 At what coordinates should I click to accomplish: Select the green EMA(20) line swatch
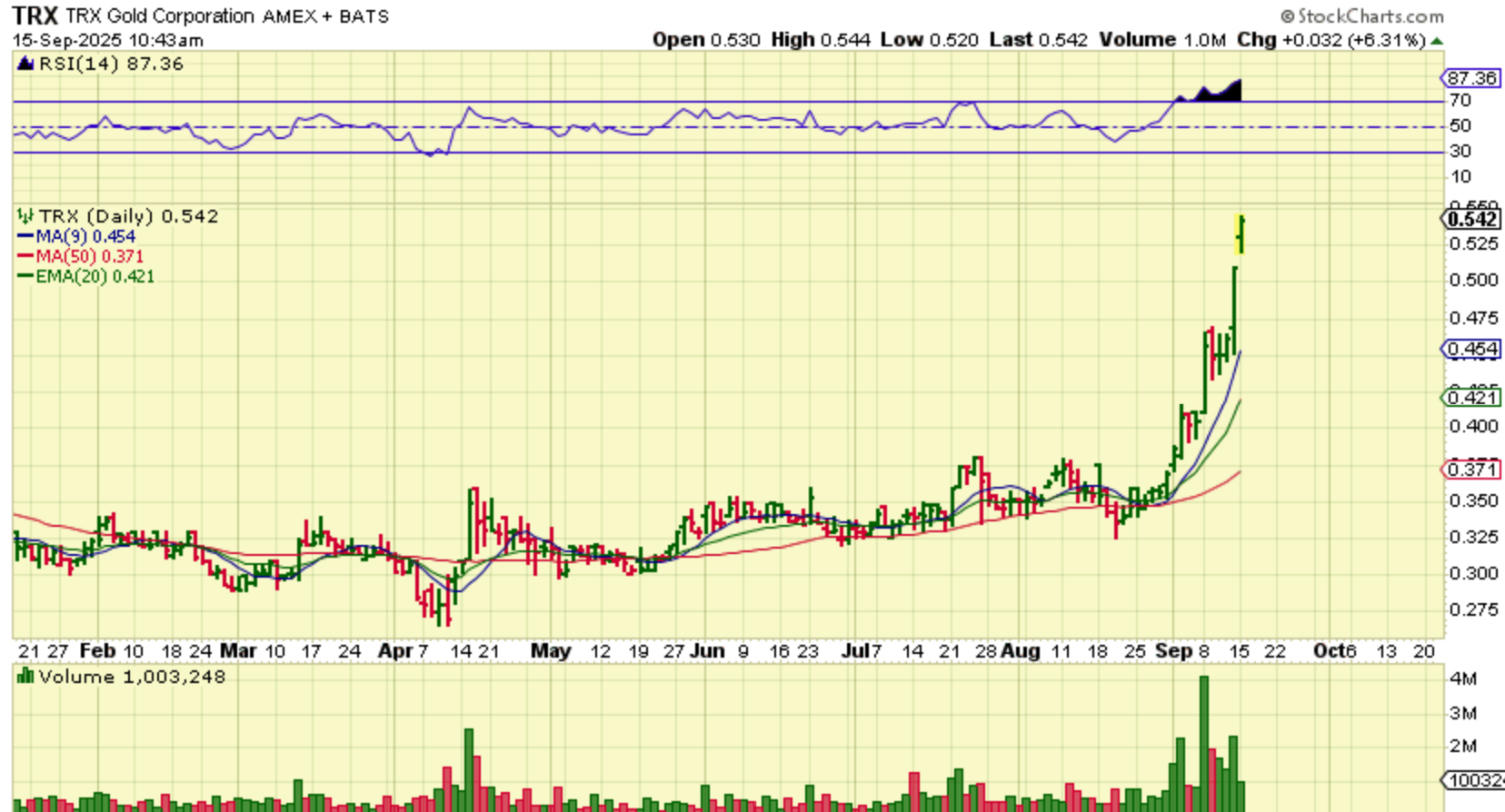[x=25, y=277]
